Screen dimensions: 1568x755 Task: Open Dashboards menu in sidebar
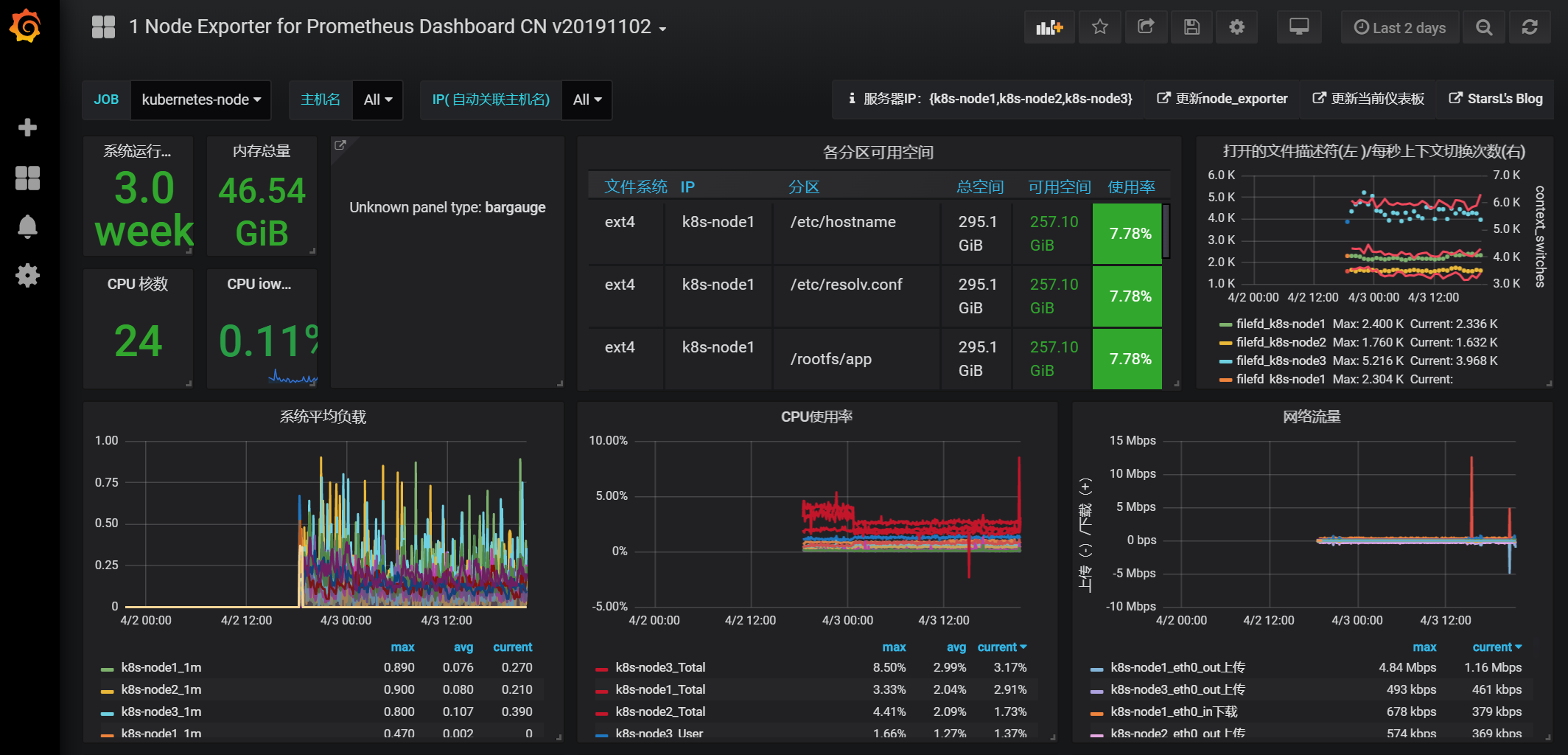[x=27, y=178]
